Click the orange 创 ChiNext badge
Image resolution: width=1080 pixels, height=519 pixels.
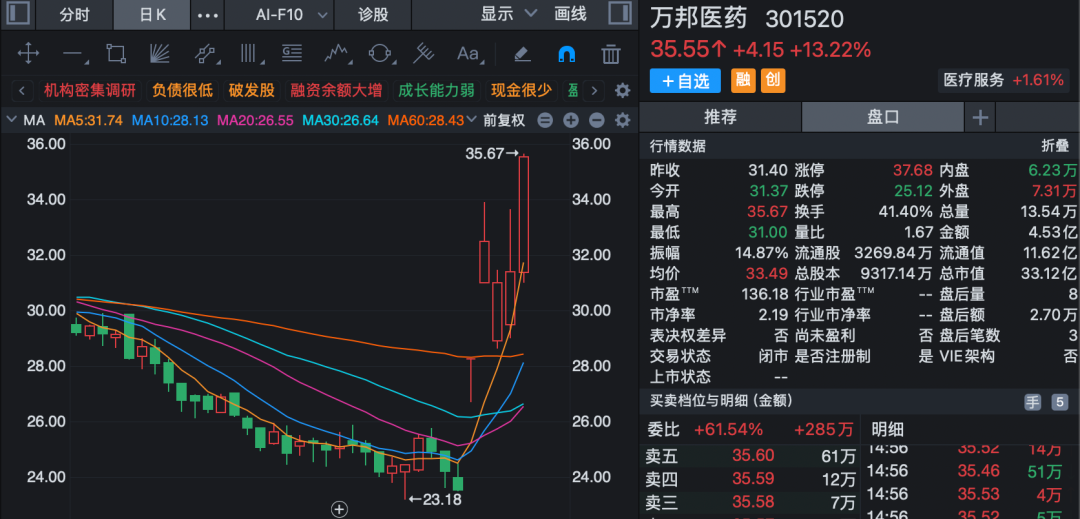point(773,81)
